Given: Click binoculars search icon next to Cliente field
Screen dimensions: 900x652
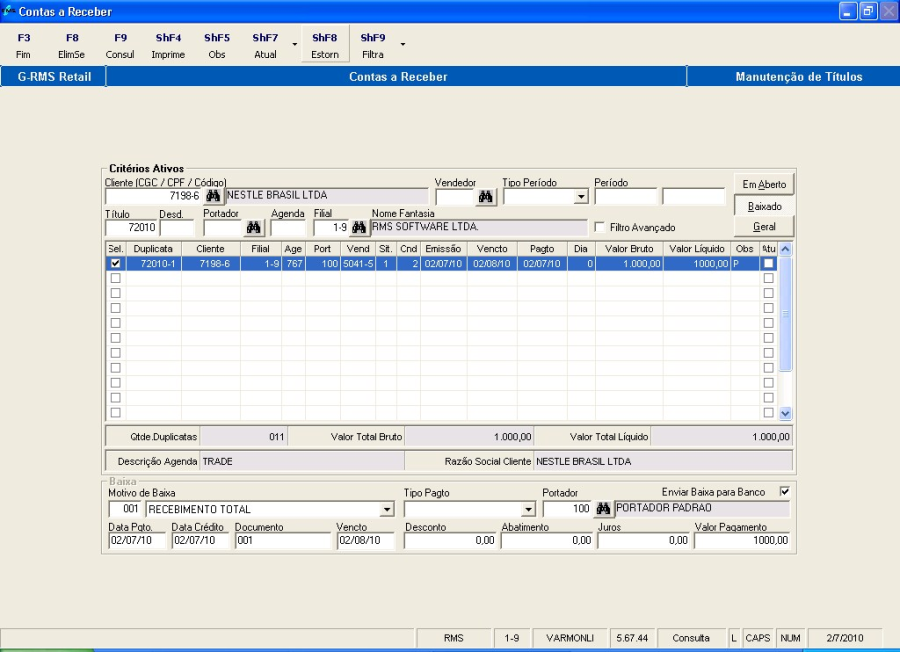Looking at the screenshot, I should [x=212, y=197].
